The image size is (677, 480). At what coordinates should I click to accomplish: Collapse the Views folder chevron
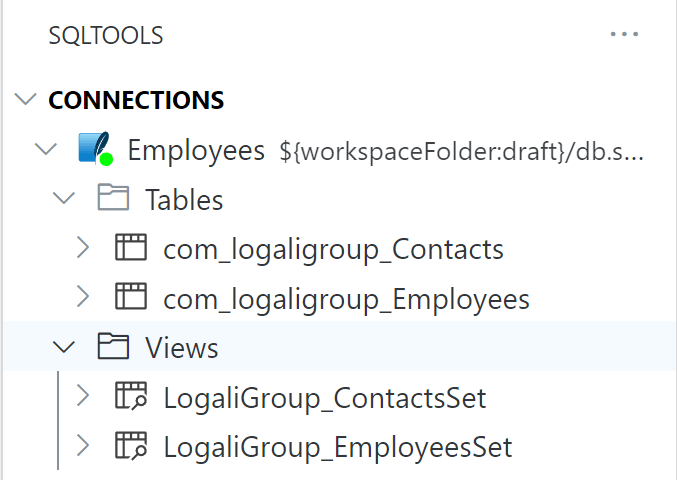pos(63,347)
